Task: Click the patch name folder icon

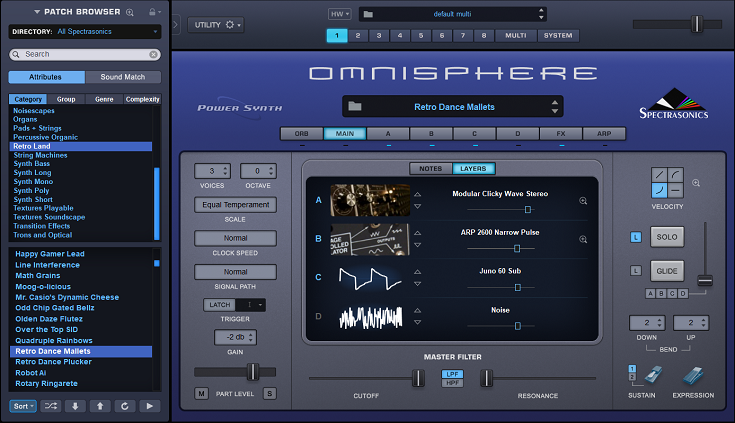Action: pyautogui.click(x=355, y=106)
